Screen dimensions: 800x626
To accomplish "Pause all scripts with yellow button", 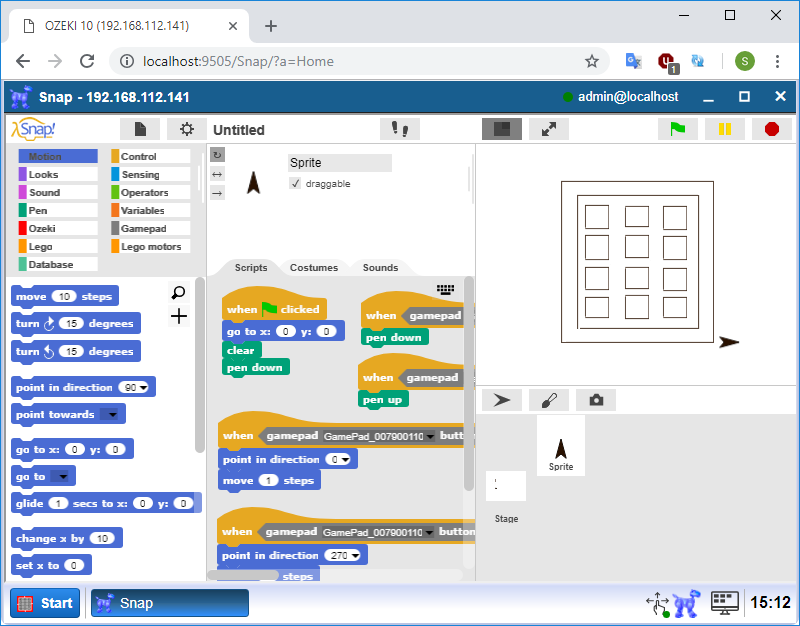I will (724, 129).
